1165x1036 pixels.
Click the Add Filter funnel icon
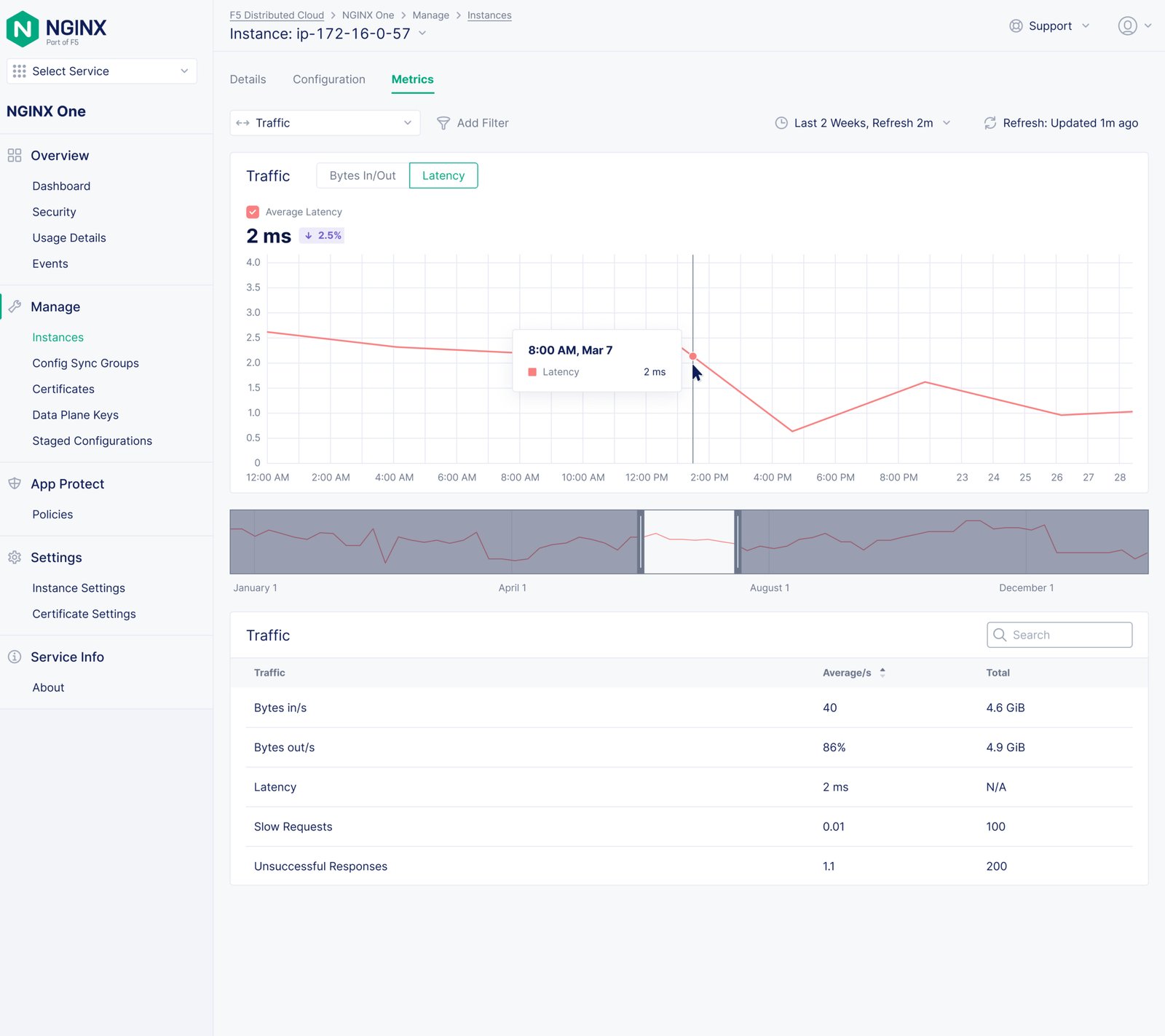443,123
